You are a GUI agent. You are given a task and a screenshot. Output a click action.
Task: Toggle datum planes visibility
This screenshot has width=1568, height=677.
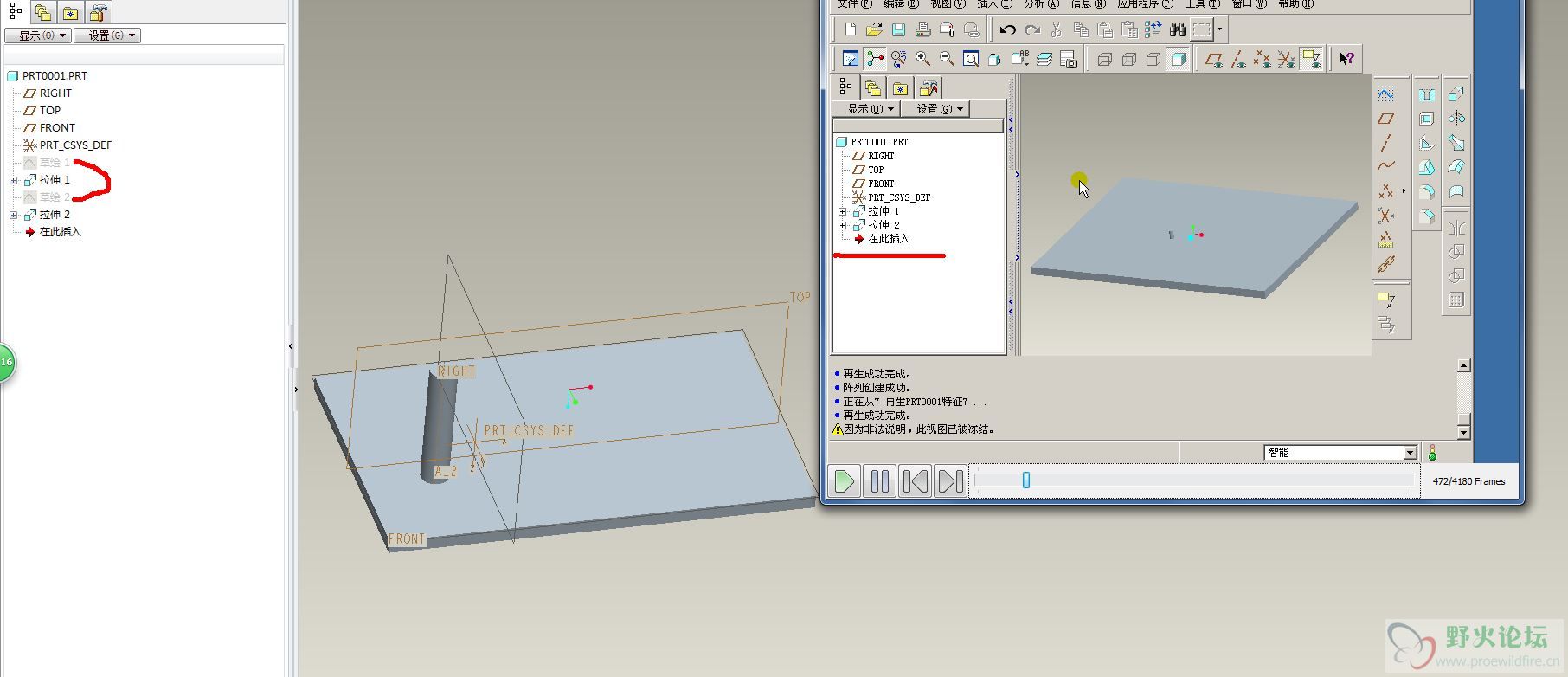(1214, 59)
